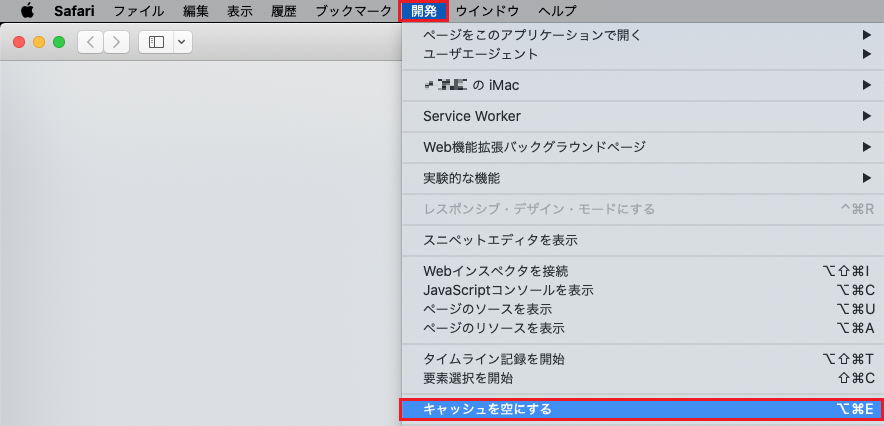Image resolution: width=884 pixels, height=426 pixels.
Task: Click the green full-screen window button
Action: (59, 42)
